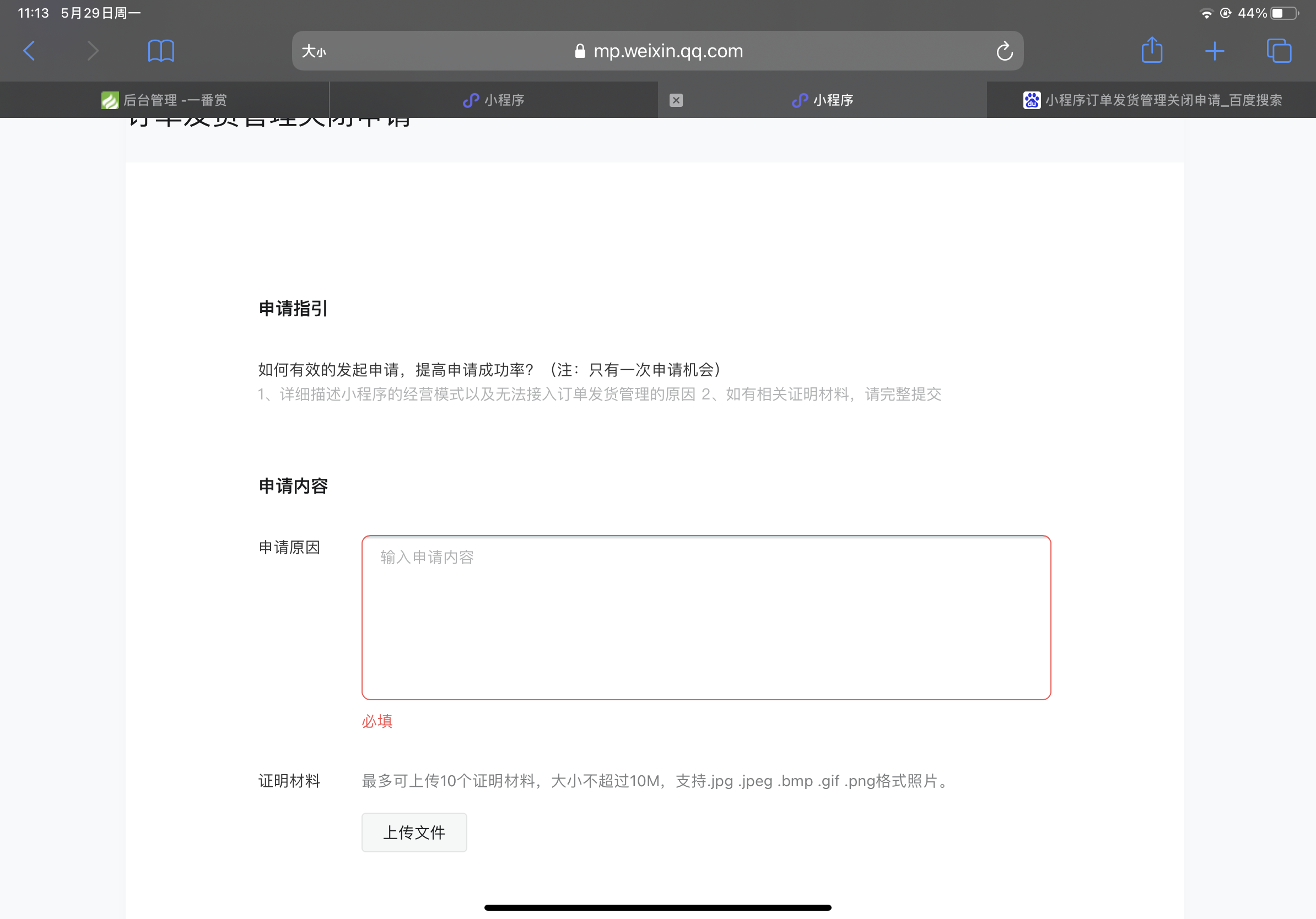Image resolution: width=1316 pixels, height=919 pixels.
Task: Switch to the first 小程序 tab
Action: pos(494,100)
